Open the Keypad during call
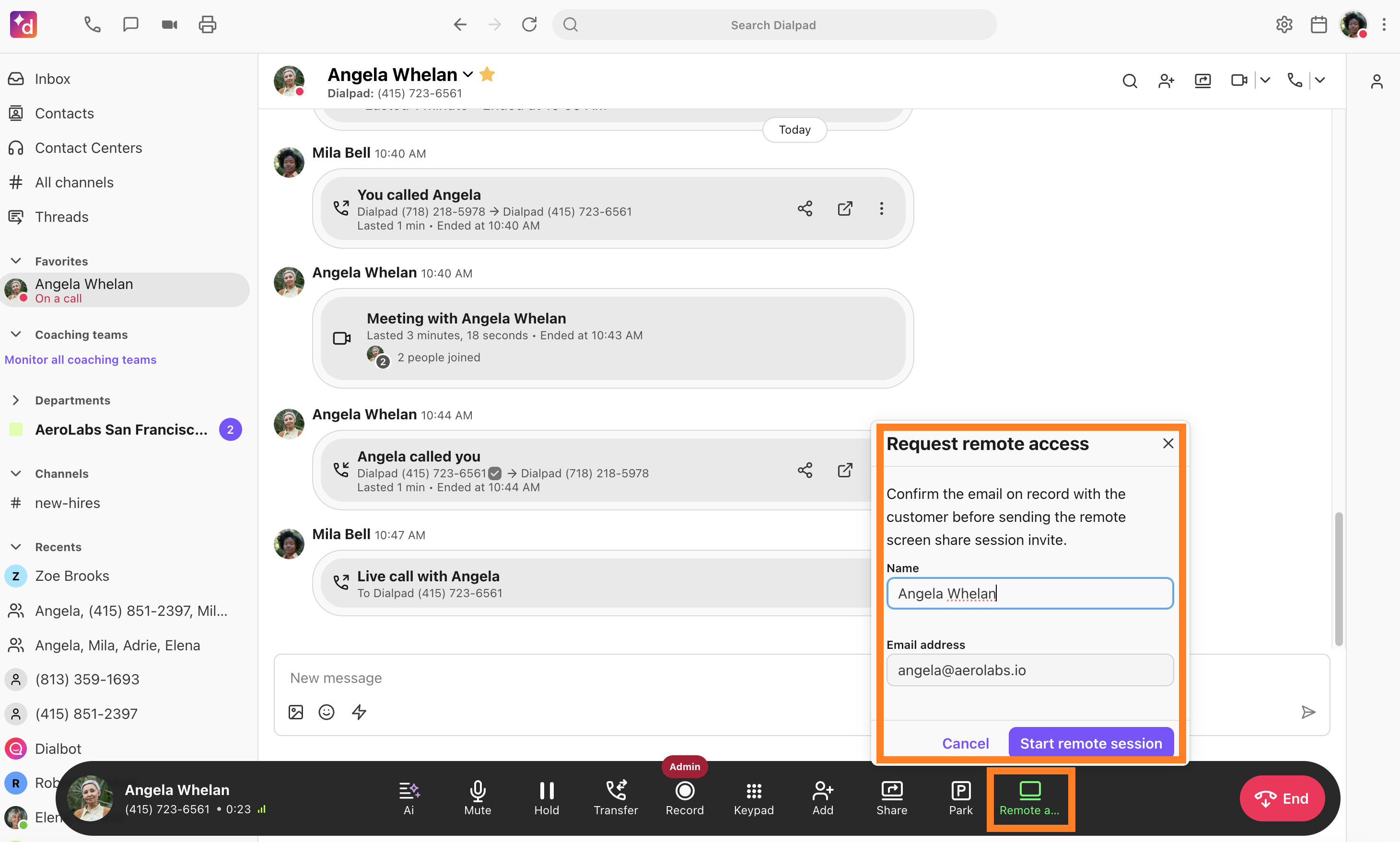Image resolution: width=1400 pixels, height=842 pixels. 754,798
